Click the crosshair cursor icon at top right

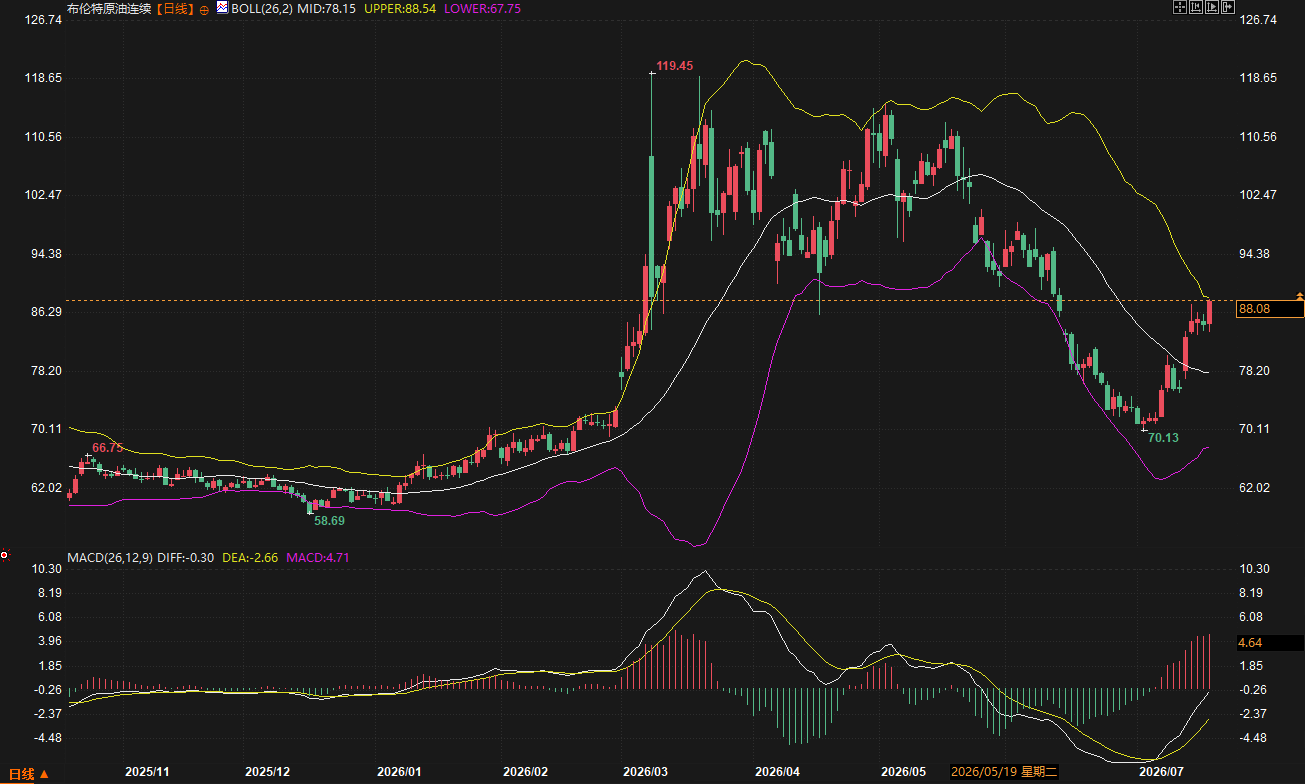tap(1180, 7)
